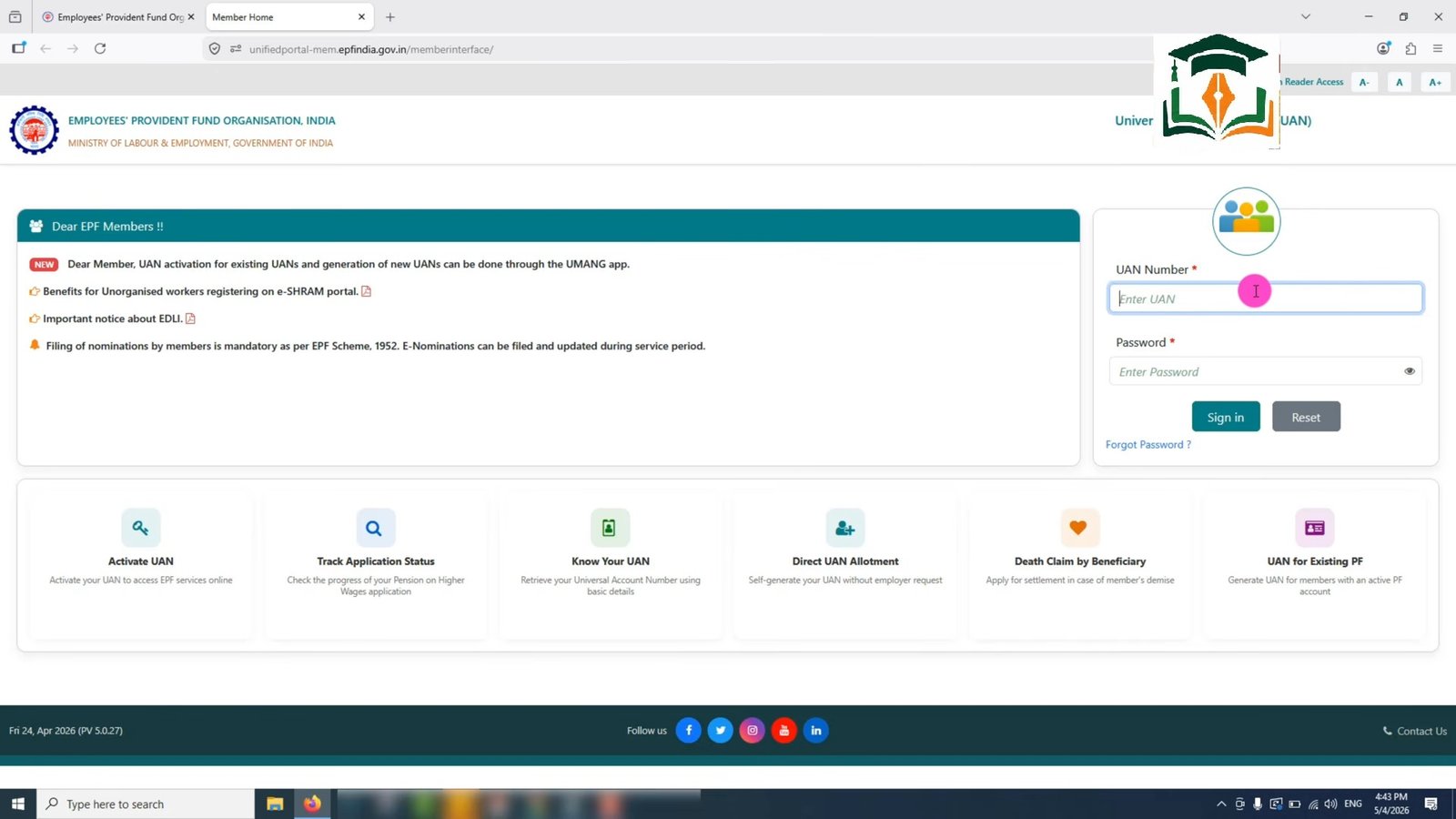Open the EDLI notice PDF icon
The width and height of the screenshot is (1456, 819).
click(190, 318)
